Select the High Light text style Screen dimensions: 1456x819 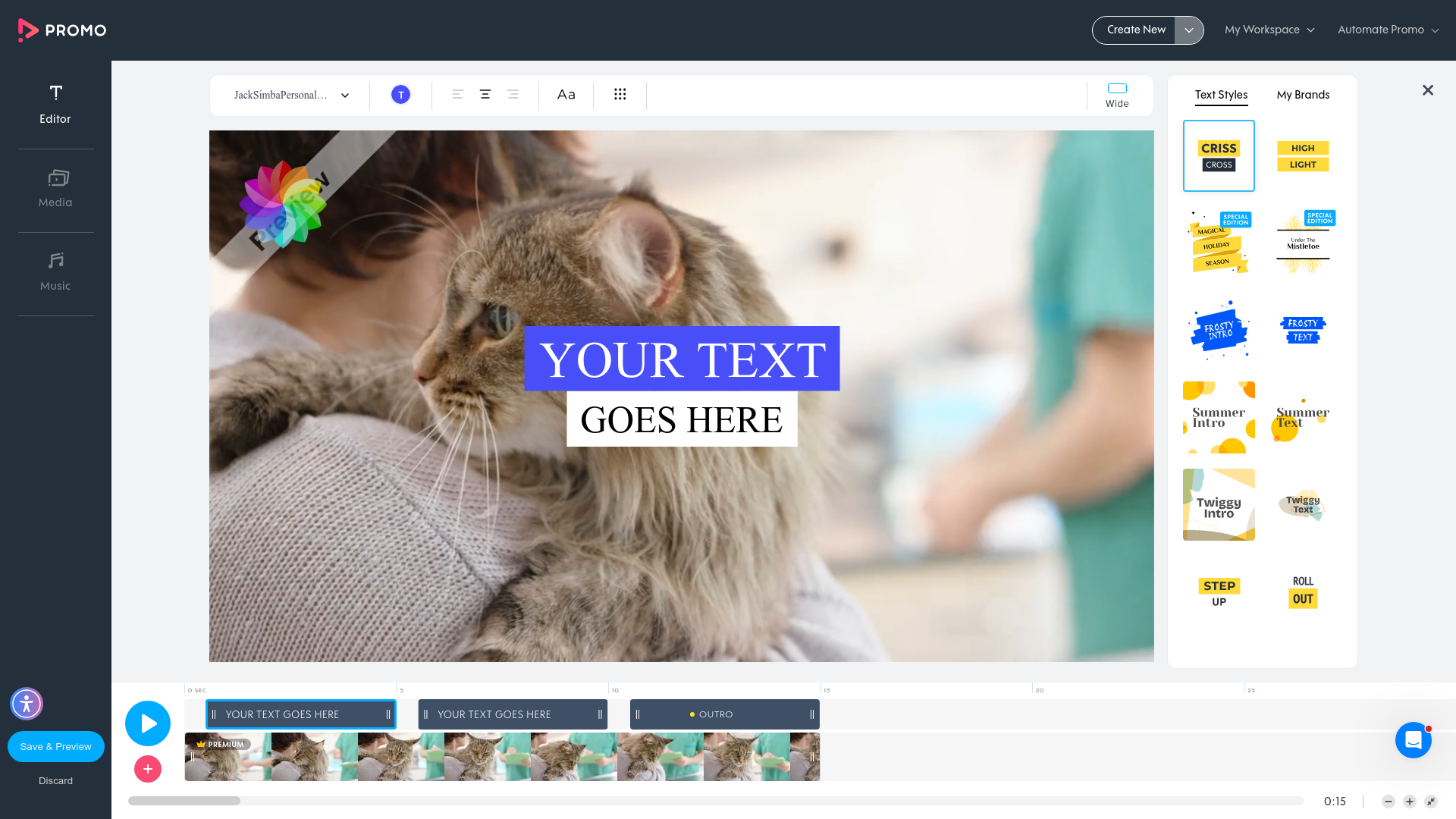(x=1303, y=155)
